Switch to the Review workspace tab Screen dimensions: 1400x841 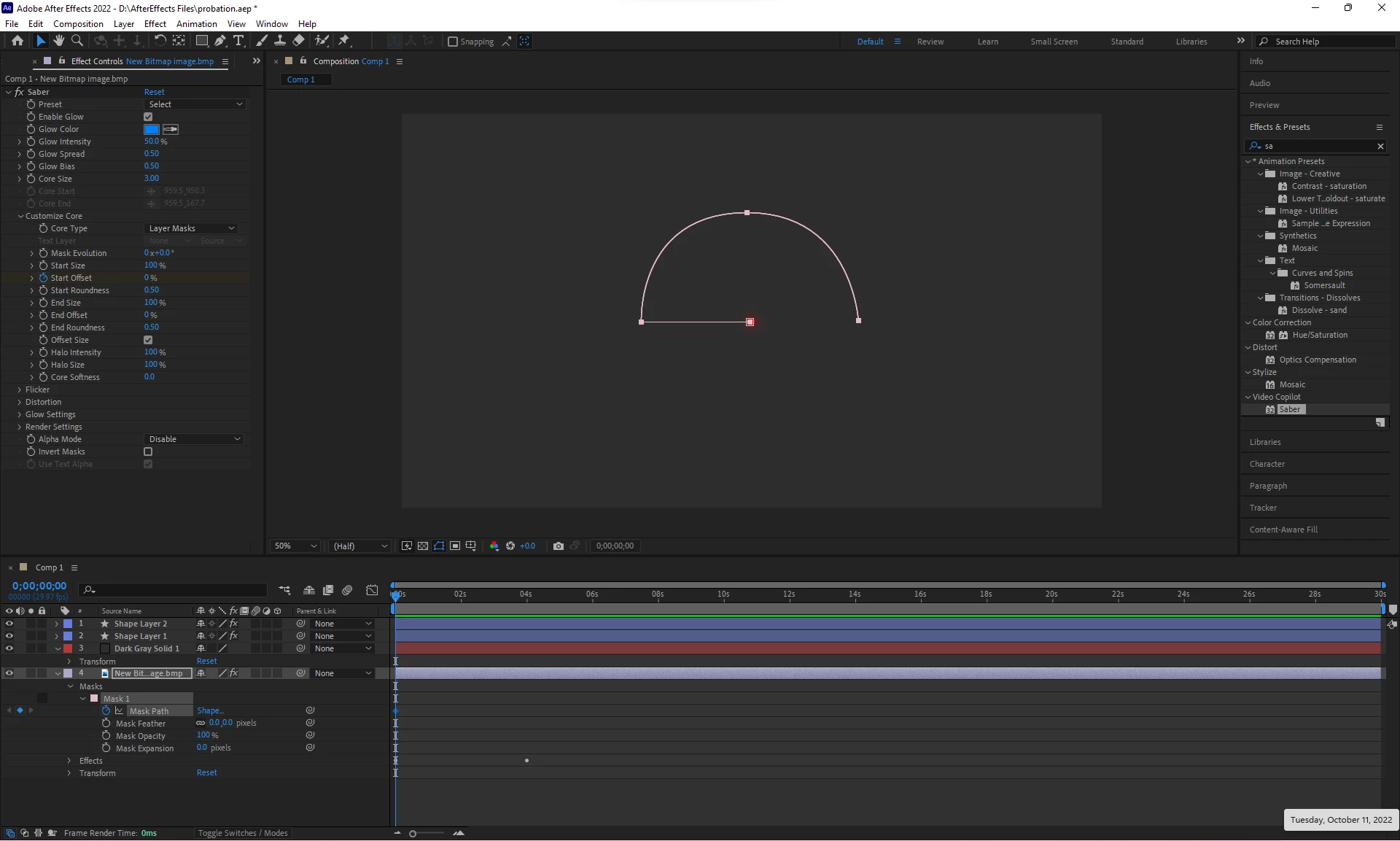[930, 42]
